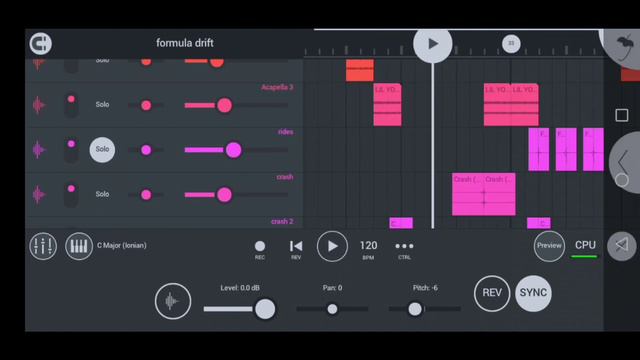Click the clip waveform icon in the bottom panel

coord(173,301)
